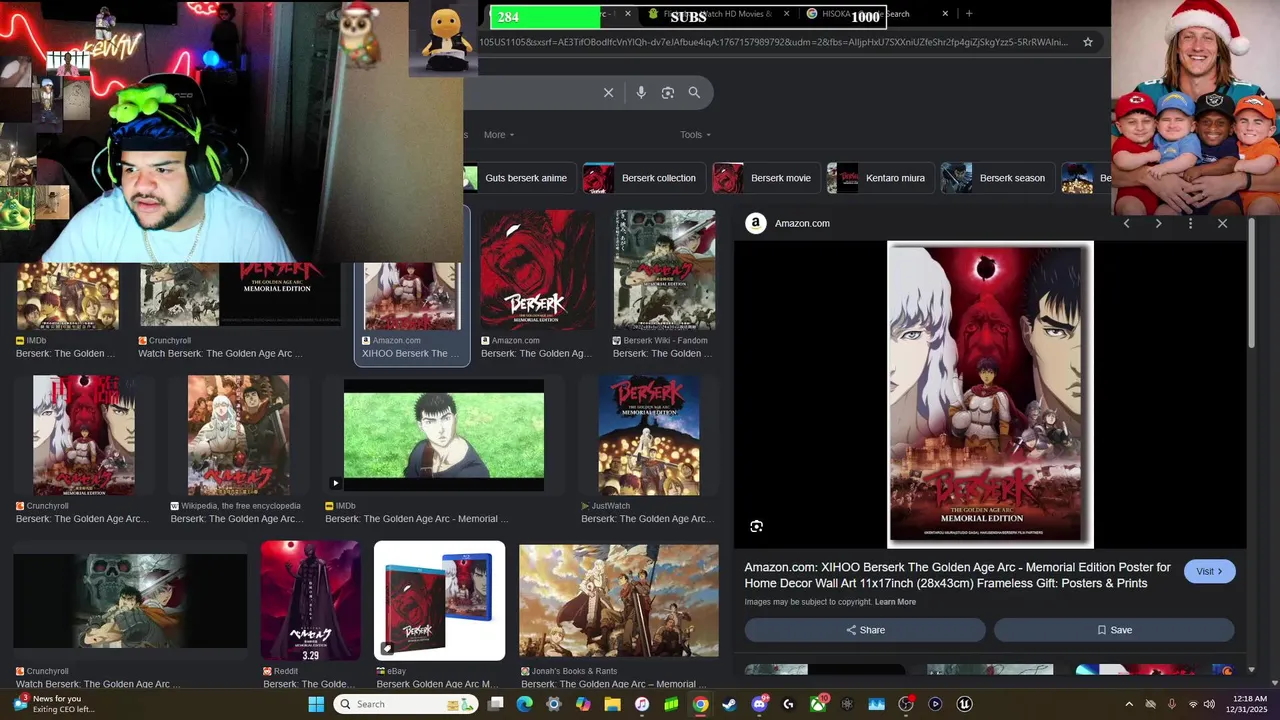Click the magnifier search submit icon

(694, 92)
